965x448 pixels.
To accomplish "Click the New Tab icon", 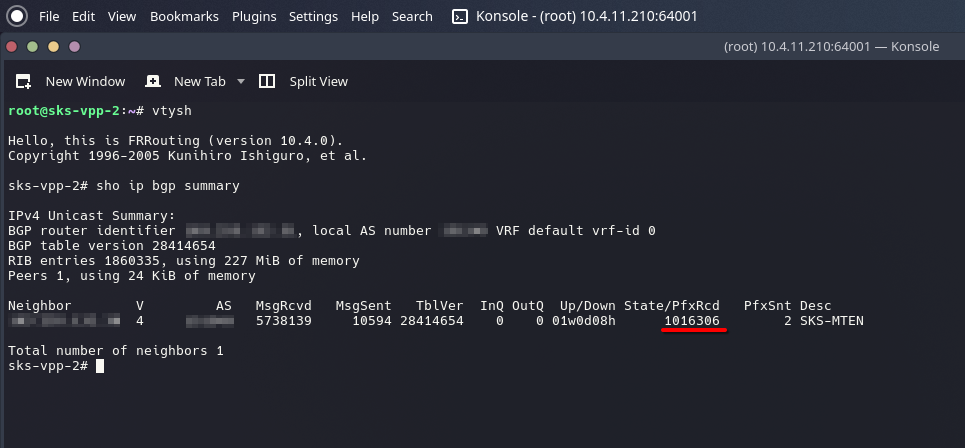I will click(153, 81).
